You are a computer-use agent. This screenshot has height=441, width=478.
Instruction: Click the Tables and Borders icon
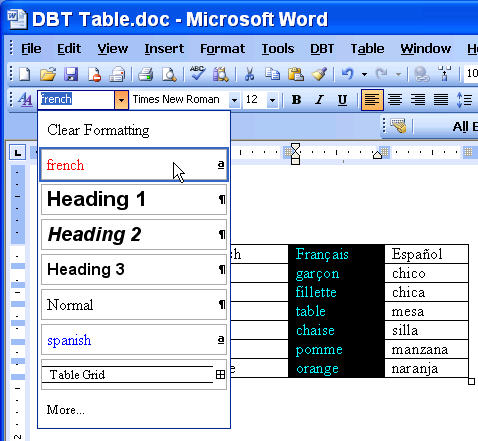(444, 74)
